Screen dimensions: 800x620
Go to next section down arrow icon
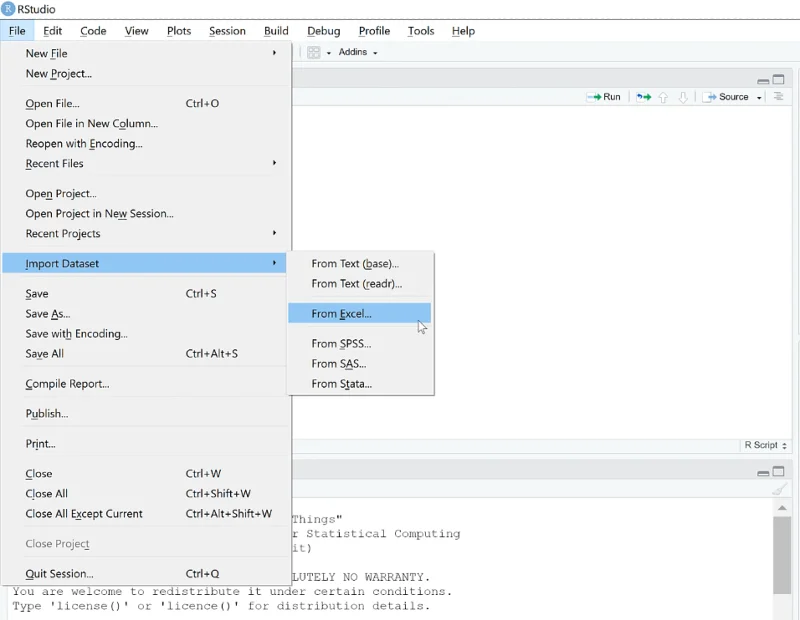coord(683,97)
